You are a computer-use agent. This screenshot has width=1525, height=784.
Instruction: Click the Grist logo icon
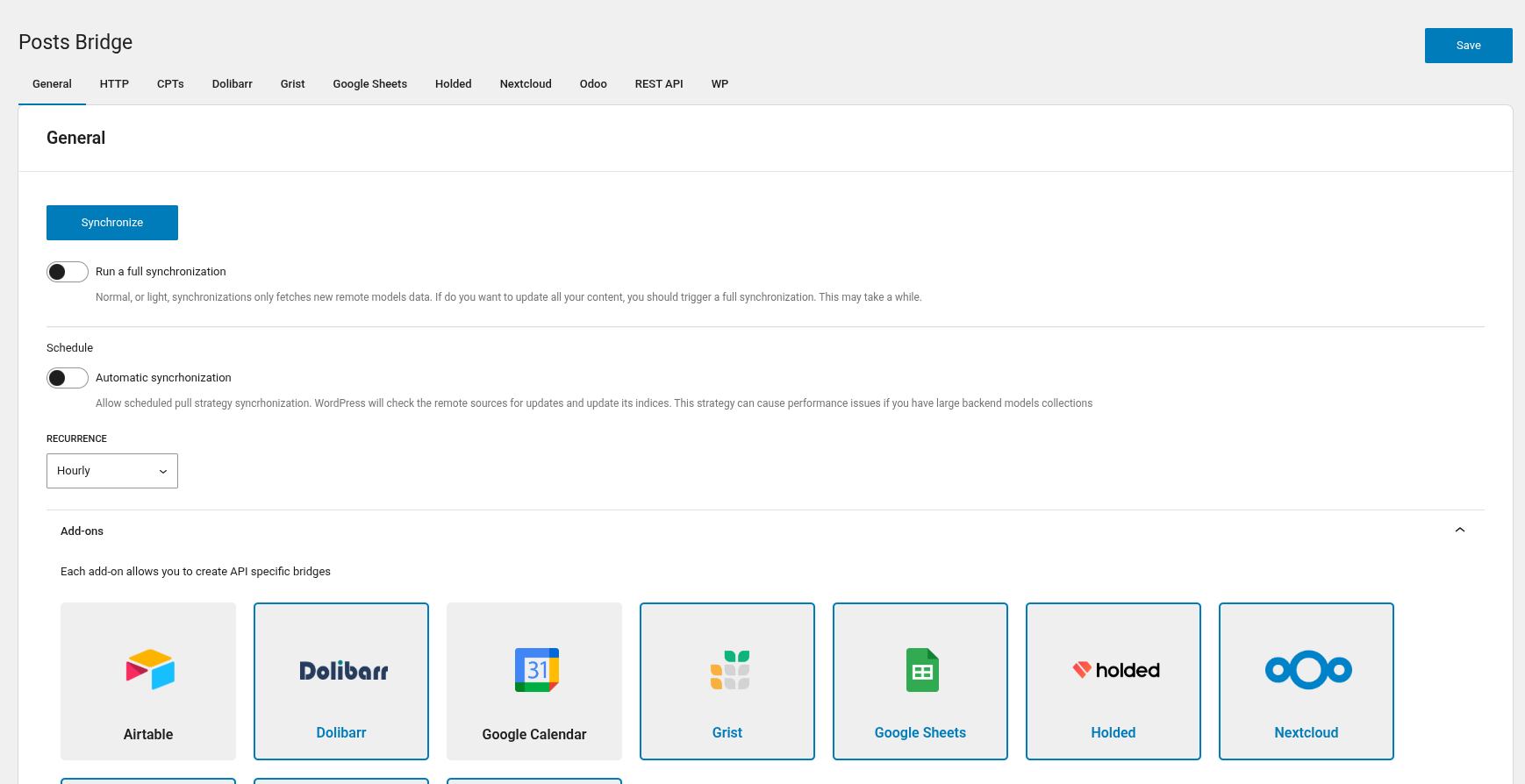[730, 670]
